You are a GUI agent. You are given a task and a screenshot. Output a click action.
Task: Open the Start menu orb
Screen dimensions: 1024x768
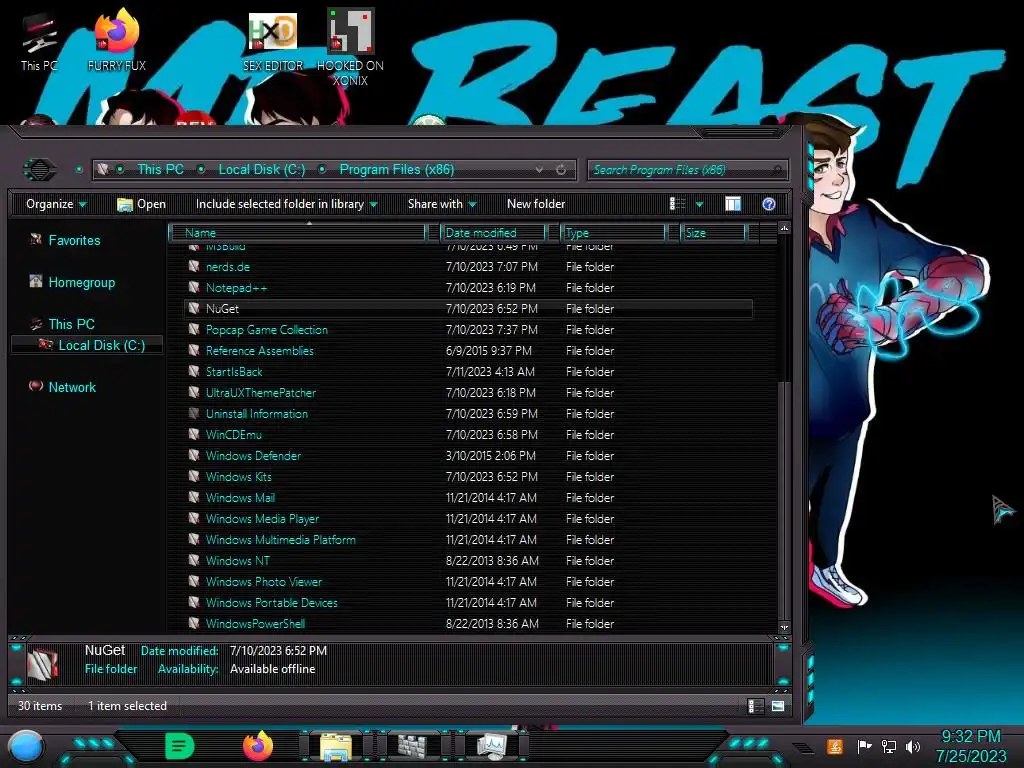(26, 747)
